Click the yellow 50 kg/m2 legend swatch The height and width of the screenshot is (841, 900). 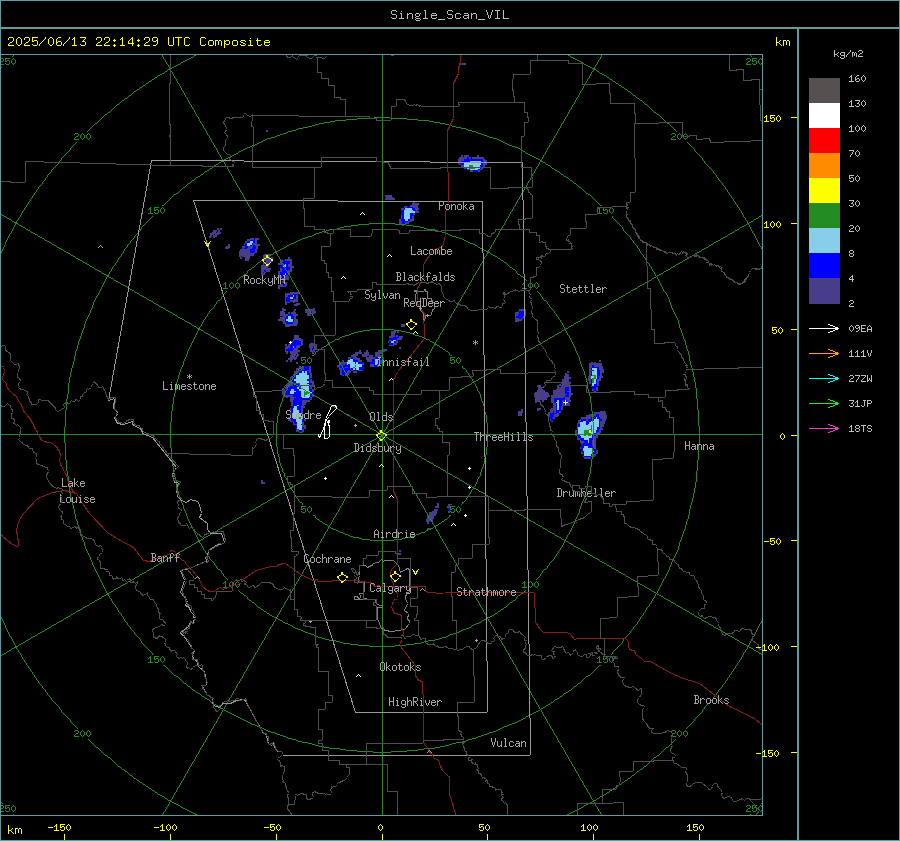(x=824, y=191)
